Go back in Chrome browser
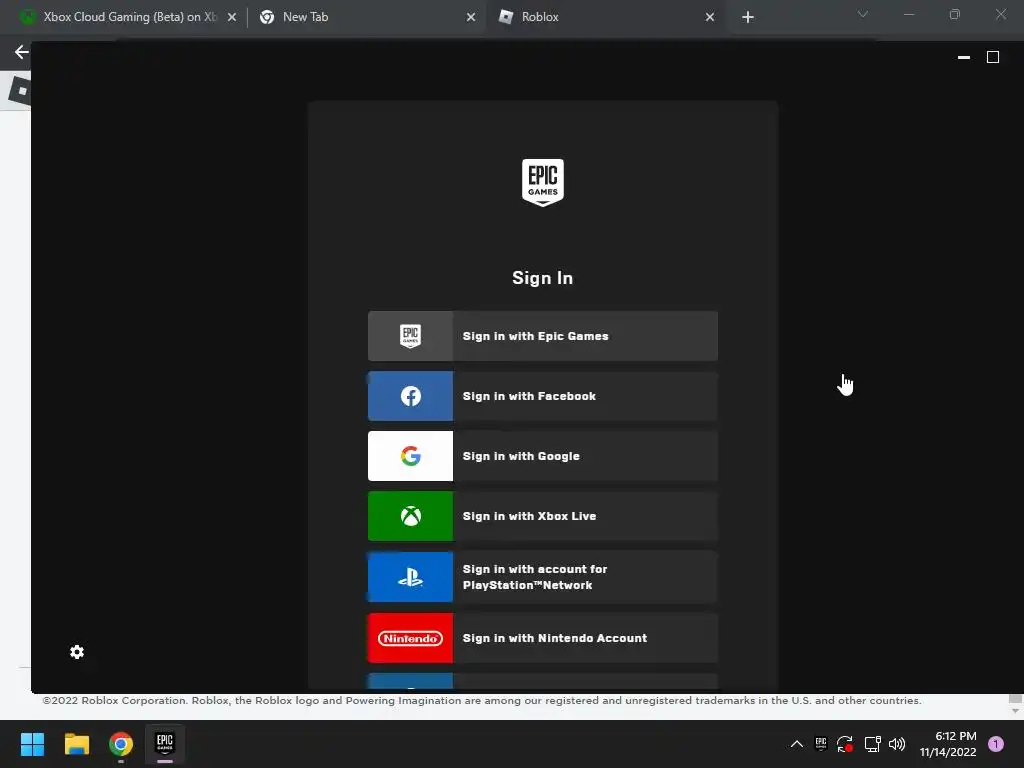 click(x=21, y=52)
